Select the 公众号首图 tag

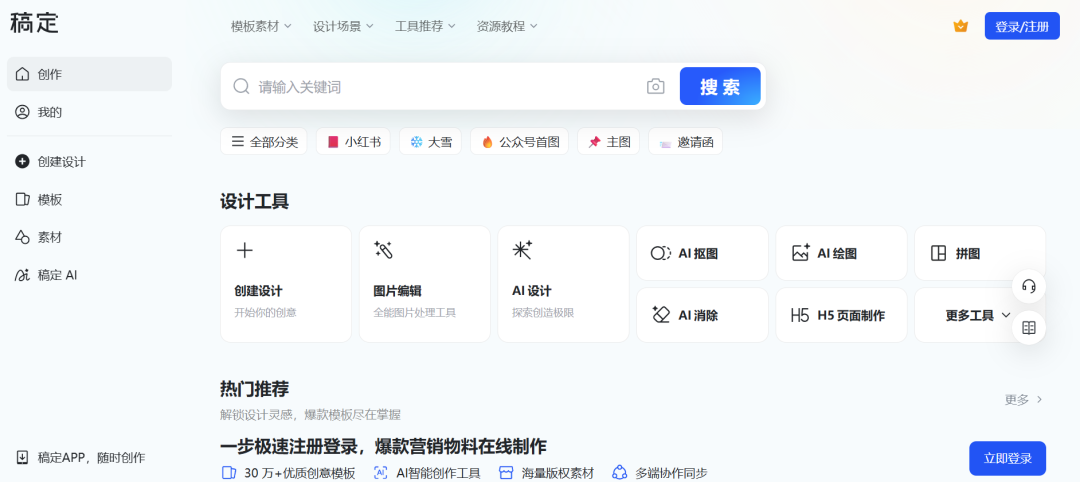click(519, 142)
